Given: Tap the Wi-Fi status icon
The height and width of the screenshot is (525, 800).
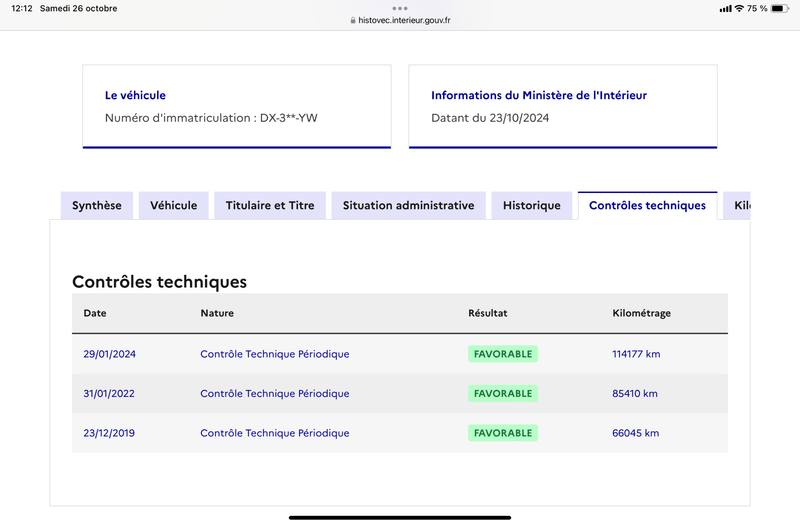Looking at the screenshot, I should (x=739, y=8).
